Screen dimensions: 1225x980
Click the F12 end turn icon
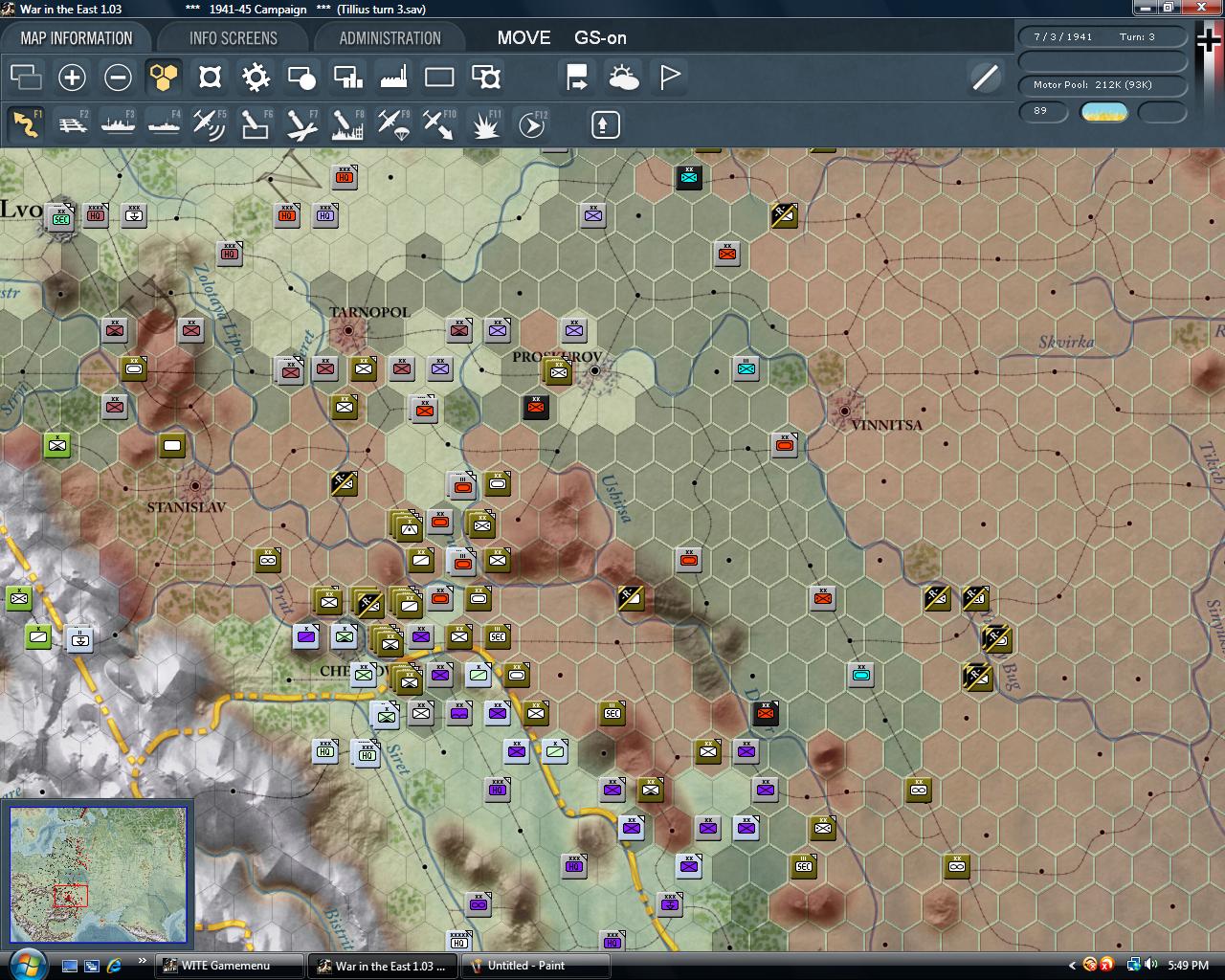[x=531, y=124]
